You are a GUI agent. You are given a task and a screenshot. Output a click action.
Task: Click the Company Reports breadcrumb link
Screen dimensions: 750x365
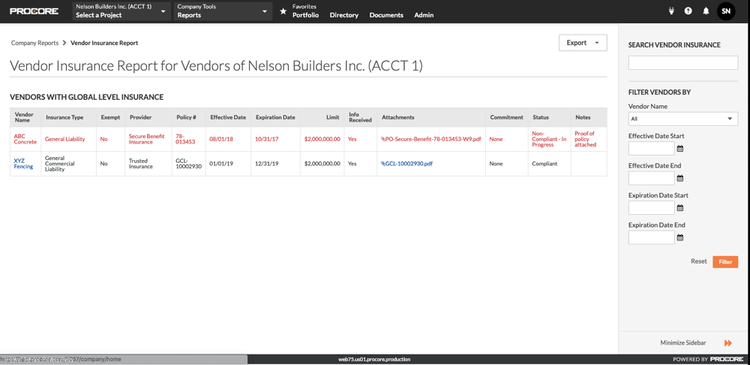coord(34,43)
